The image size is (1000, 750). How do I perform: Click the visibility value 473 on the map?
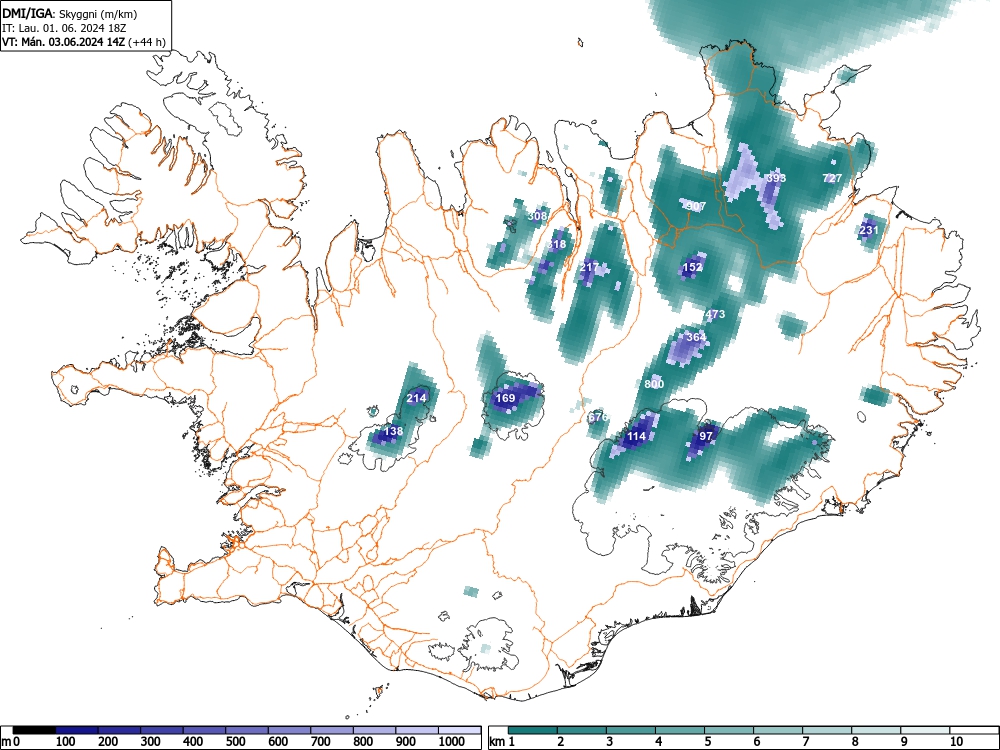pyautogui.click(x=715, y=314)
